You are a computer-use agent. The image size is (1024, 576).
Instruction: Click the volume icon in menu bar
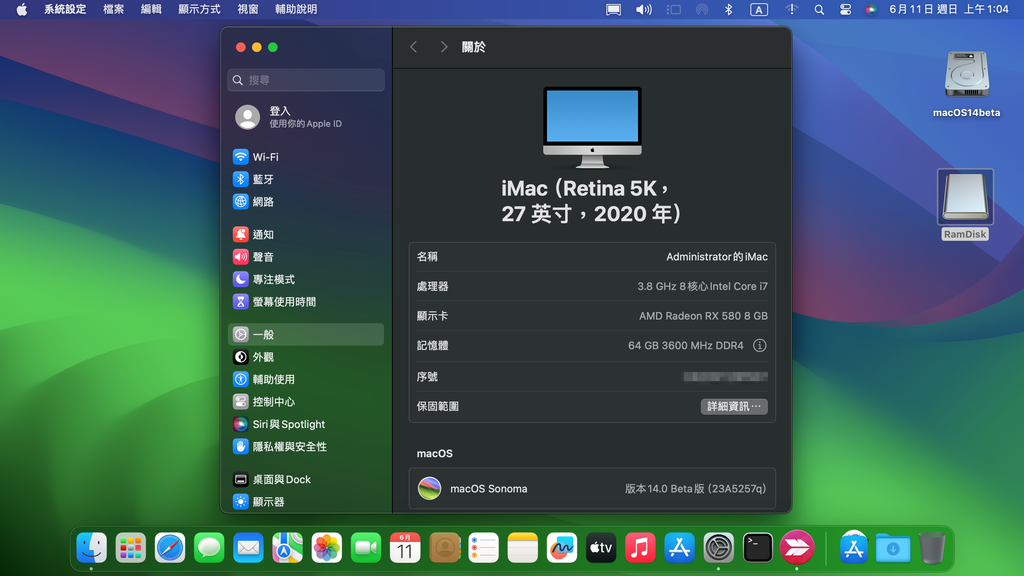644,9
